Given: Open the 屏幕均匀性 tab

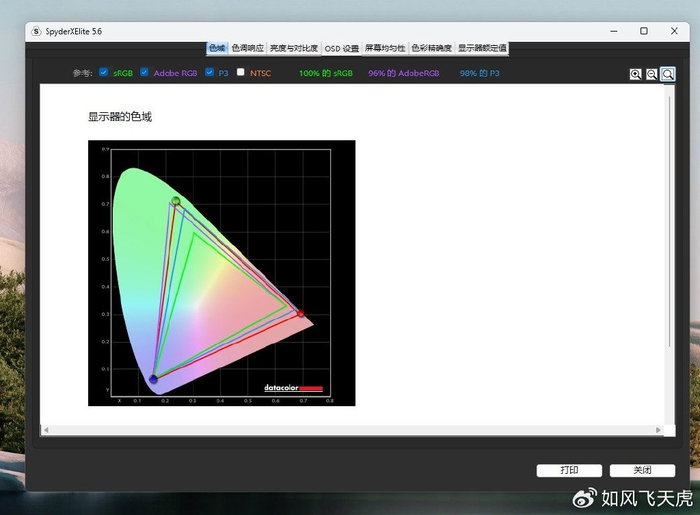Looking at the screenshot, I should [x=385, y=48].
